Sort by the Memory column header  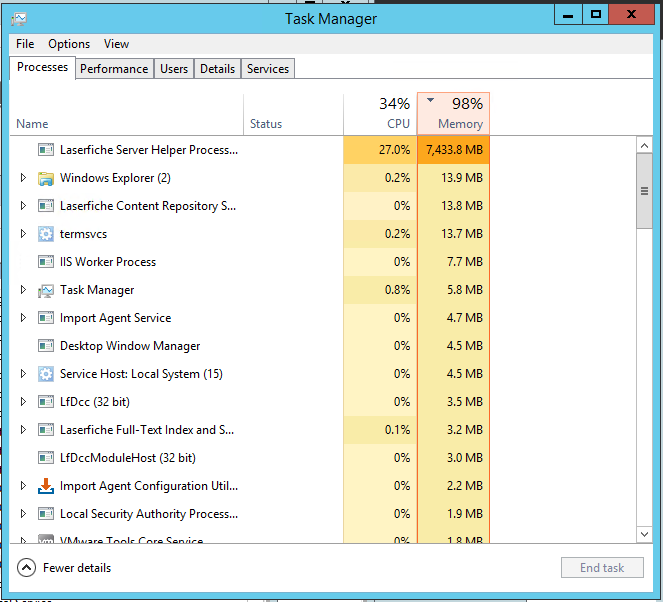tap(453, 114)
